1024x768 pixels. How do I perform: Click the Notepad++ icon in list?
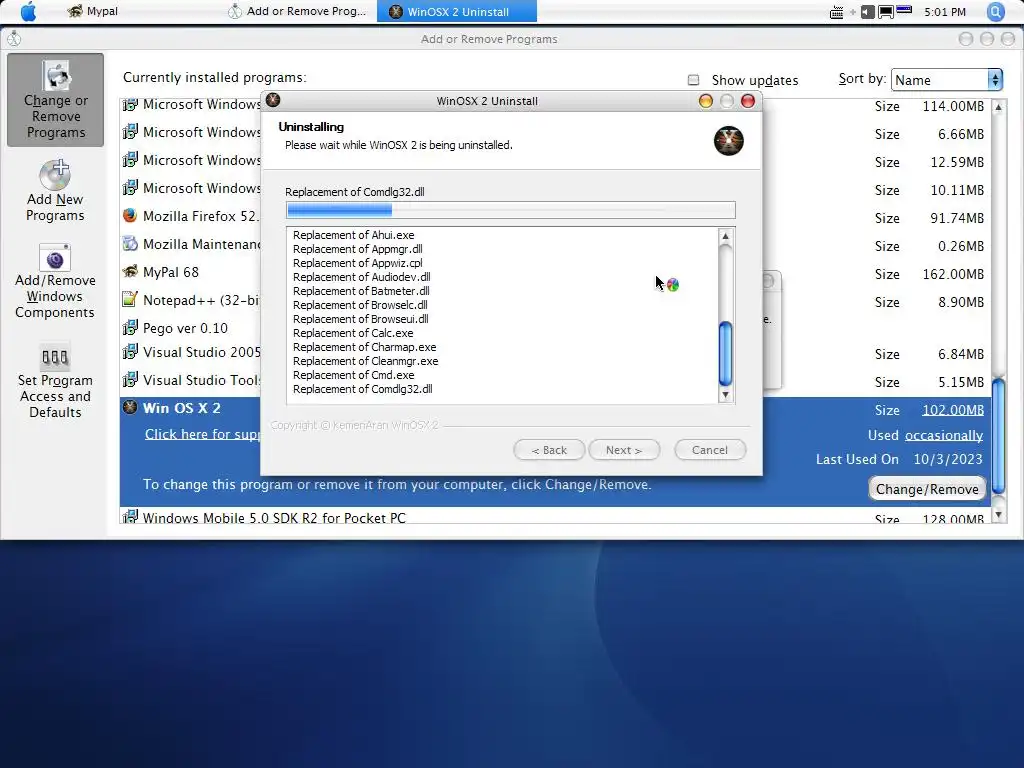pos(130,300)
